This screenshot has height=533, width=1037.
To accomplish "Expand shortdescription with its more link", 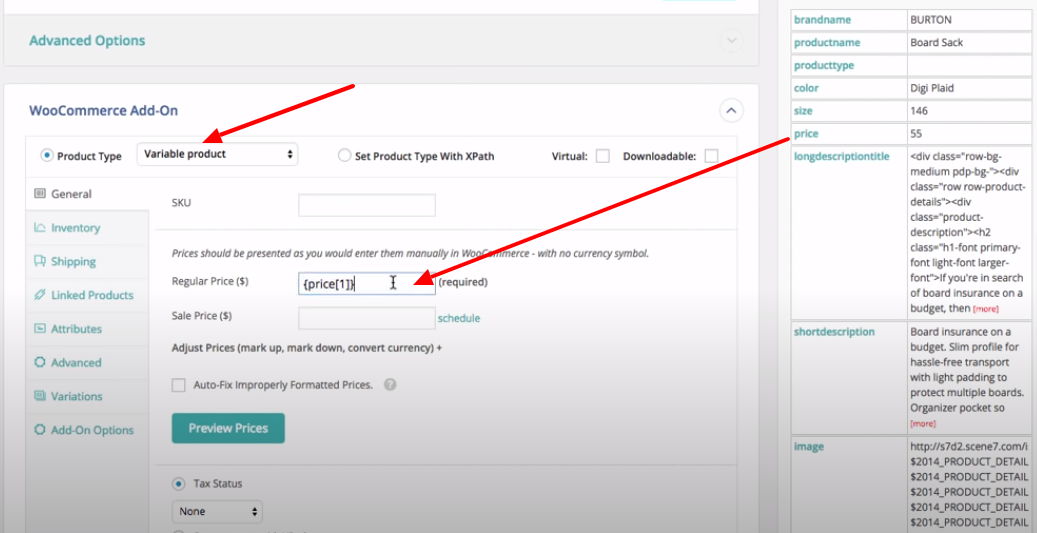I will pyautogui.click(x=923, y=423).
